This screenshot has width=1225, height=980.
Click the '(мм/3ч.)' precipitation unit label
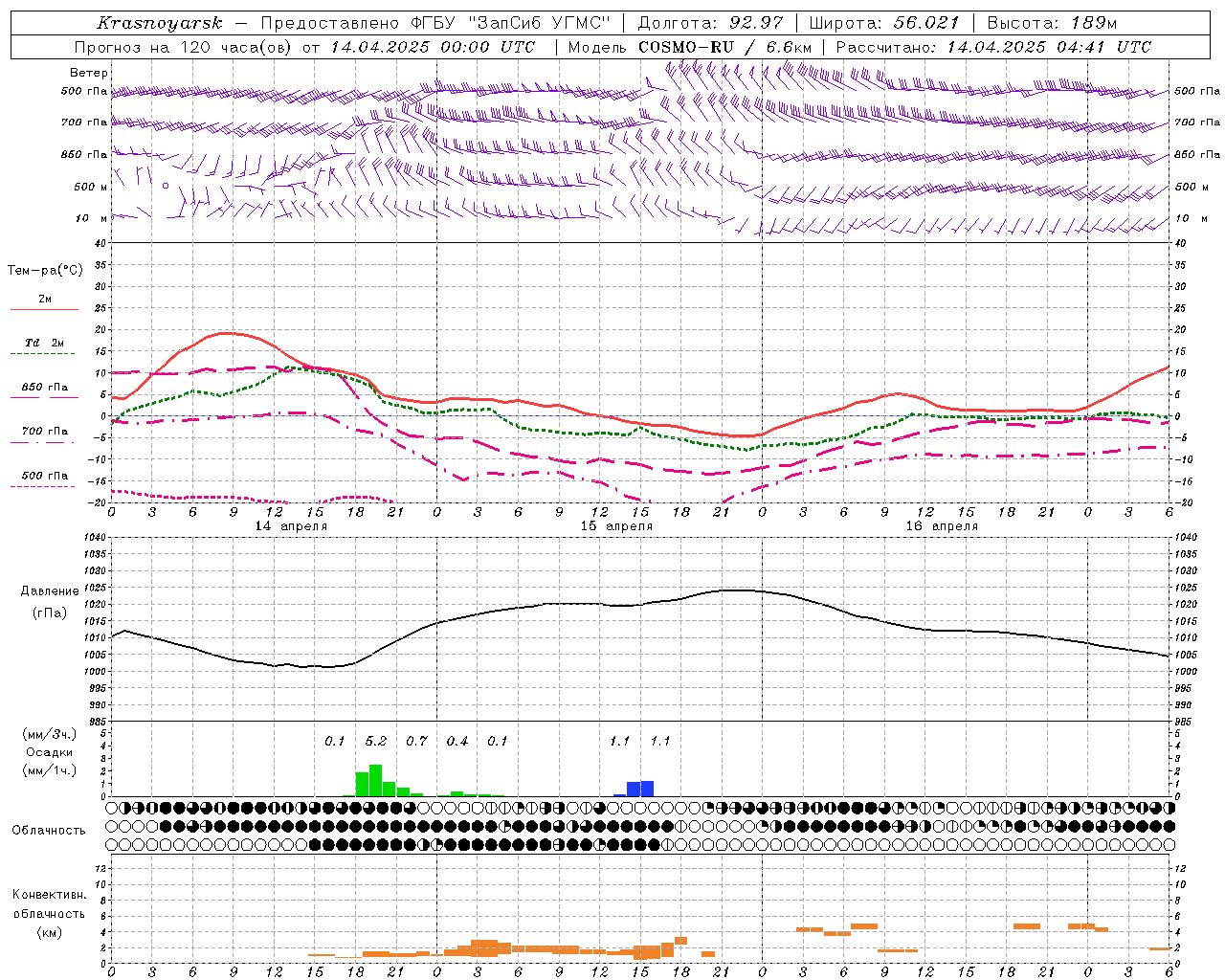(49, 734)
